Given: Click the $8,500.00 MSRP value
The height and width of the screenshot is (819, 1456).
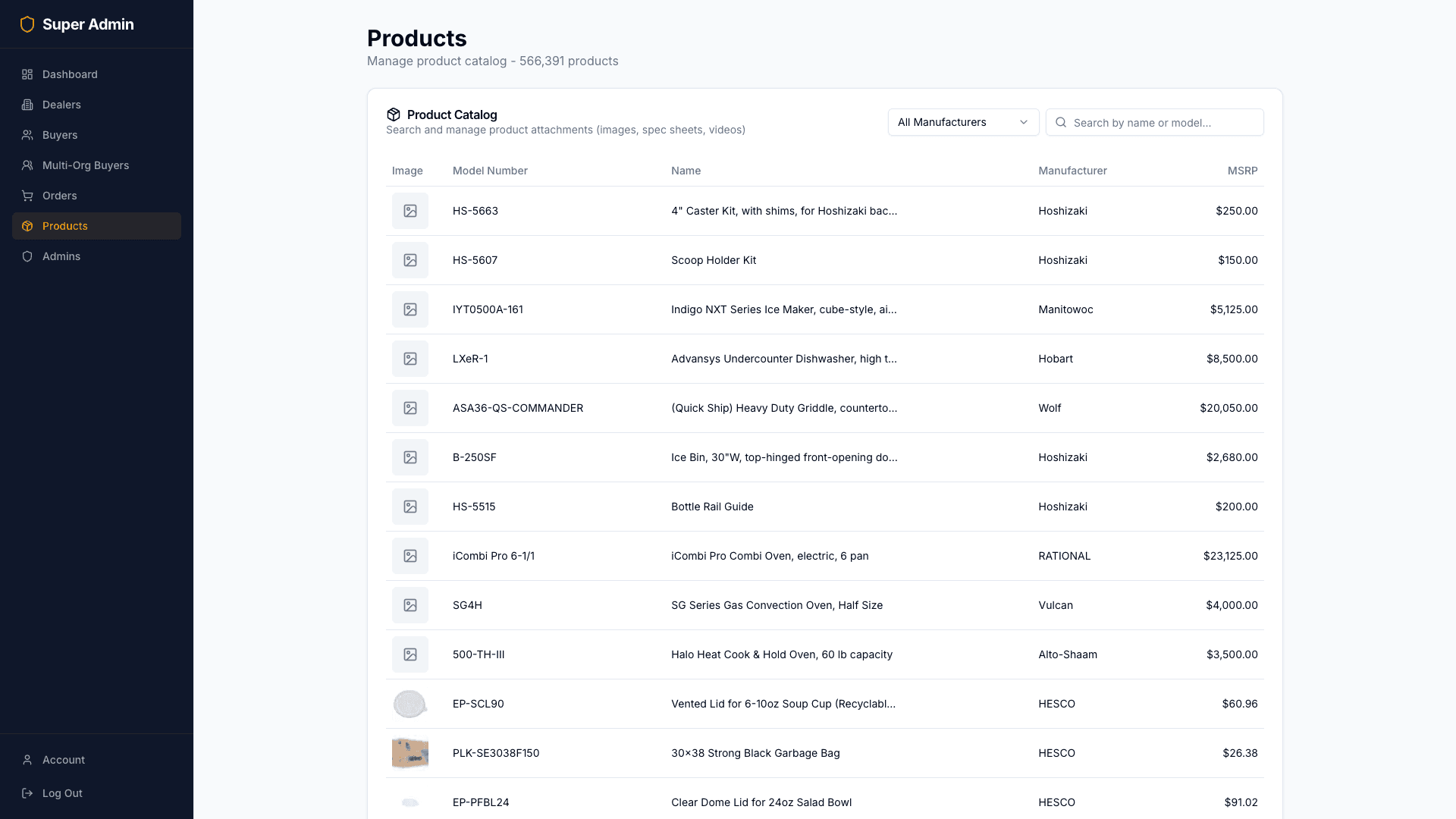Looking at the screenshot, I should click(1232, 359).
